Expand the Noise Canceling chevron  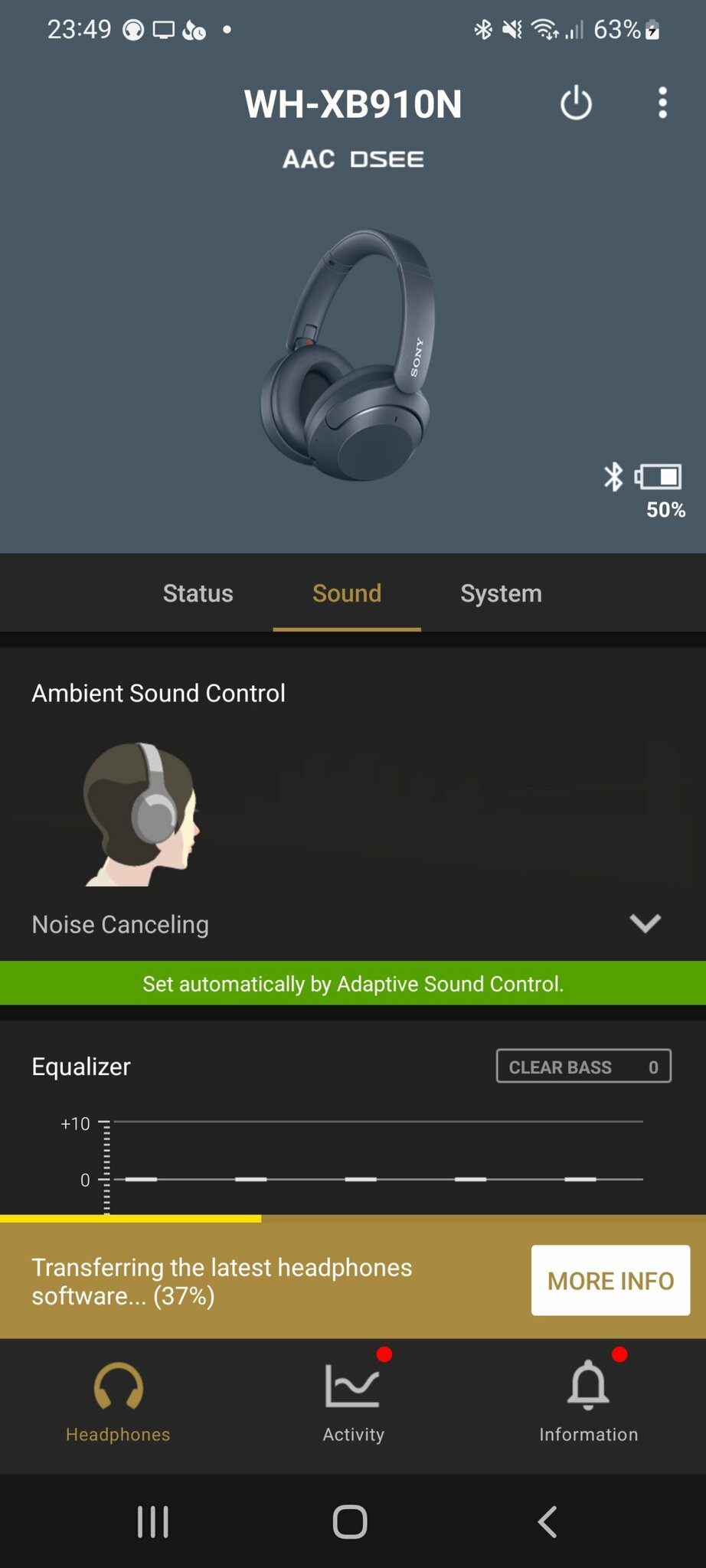645,923
